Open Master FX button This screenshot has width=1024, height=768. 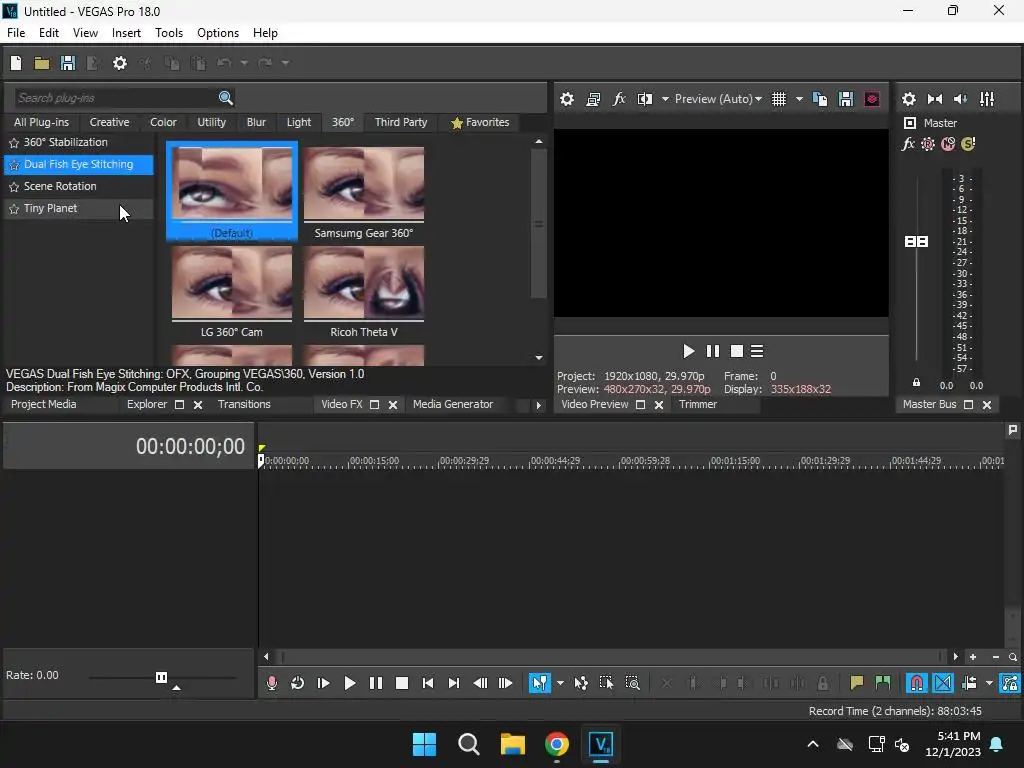pos(908,144)
